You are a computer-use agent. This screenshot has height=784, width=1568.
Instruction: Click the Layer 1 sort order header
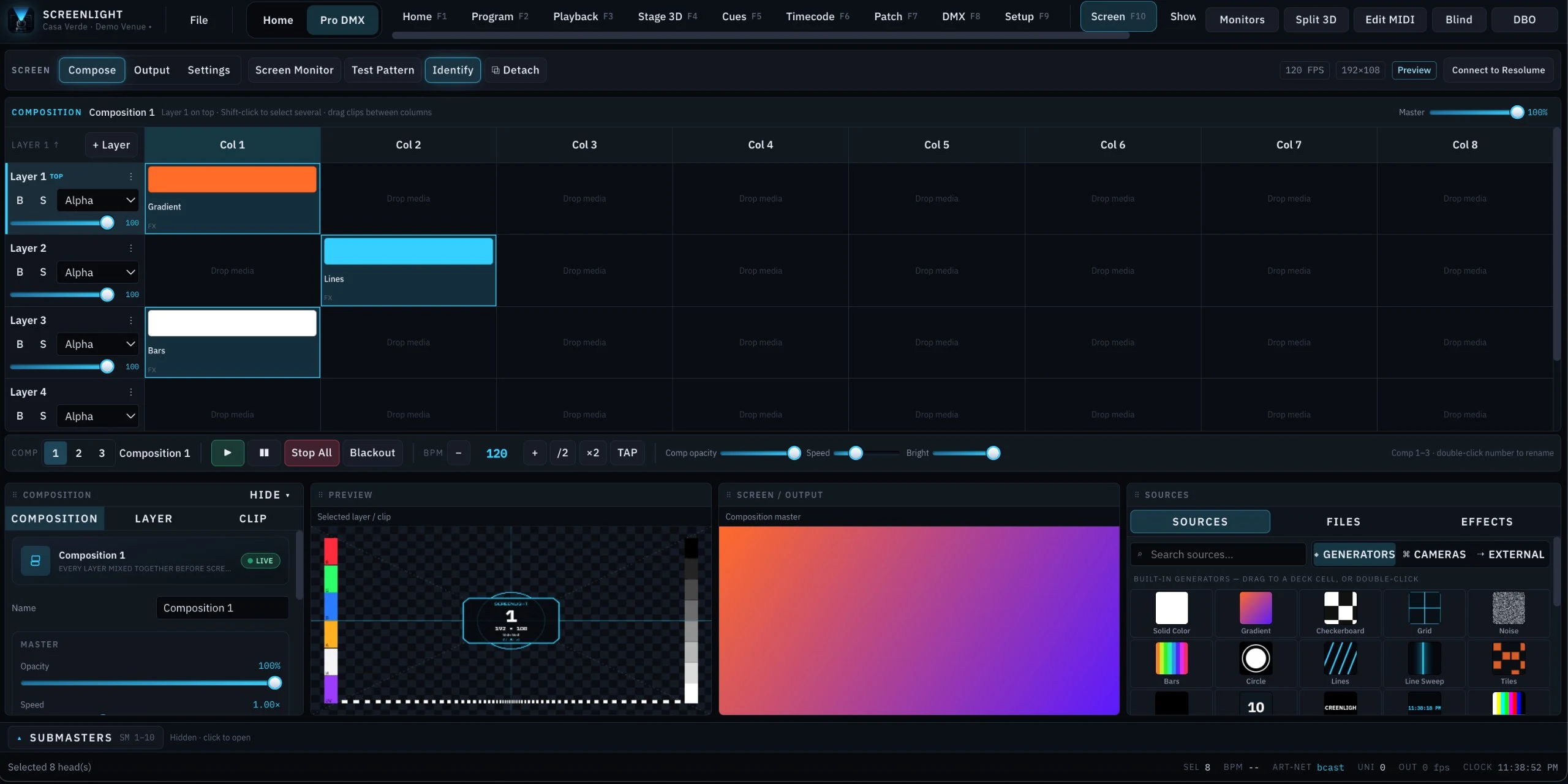[x=35, y=145]
